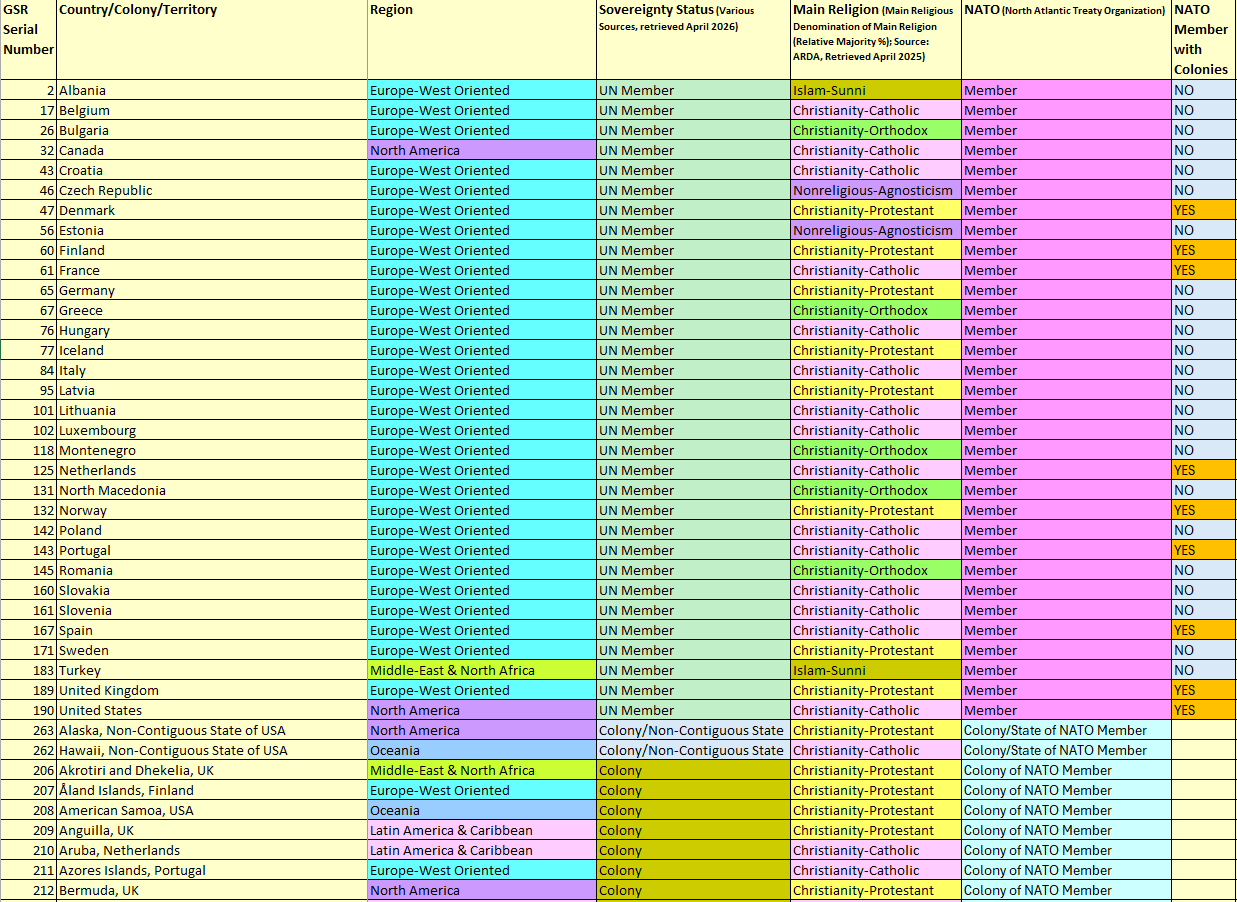Select the American Samoa, USA cell
Viewport: 1237px width, 902px height.
[x=212, y=810]
